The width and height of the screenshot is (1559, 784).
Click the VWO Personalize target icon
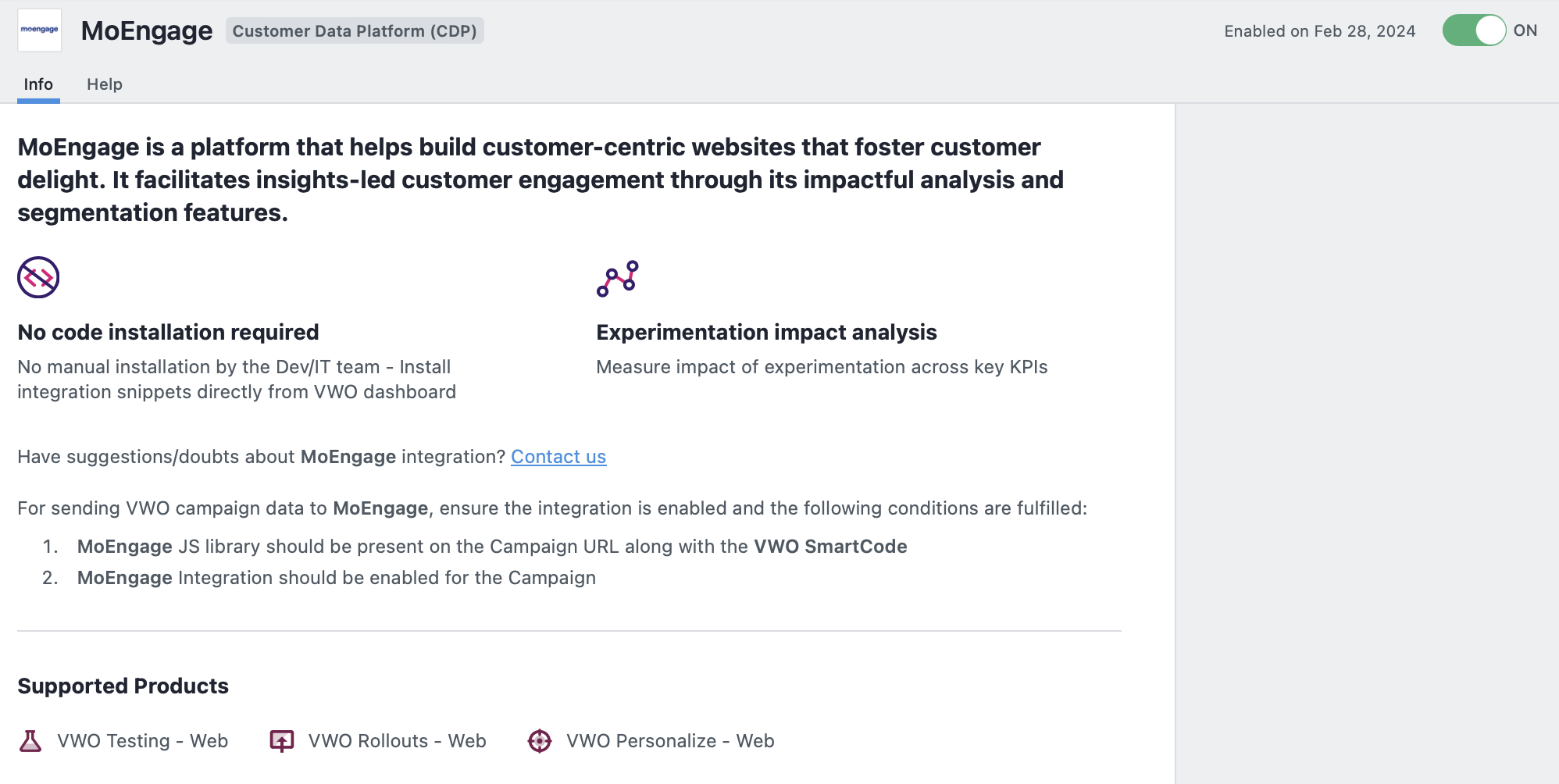[540, 741]
